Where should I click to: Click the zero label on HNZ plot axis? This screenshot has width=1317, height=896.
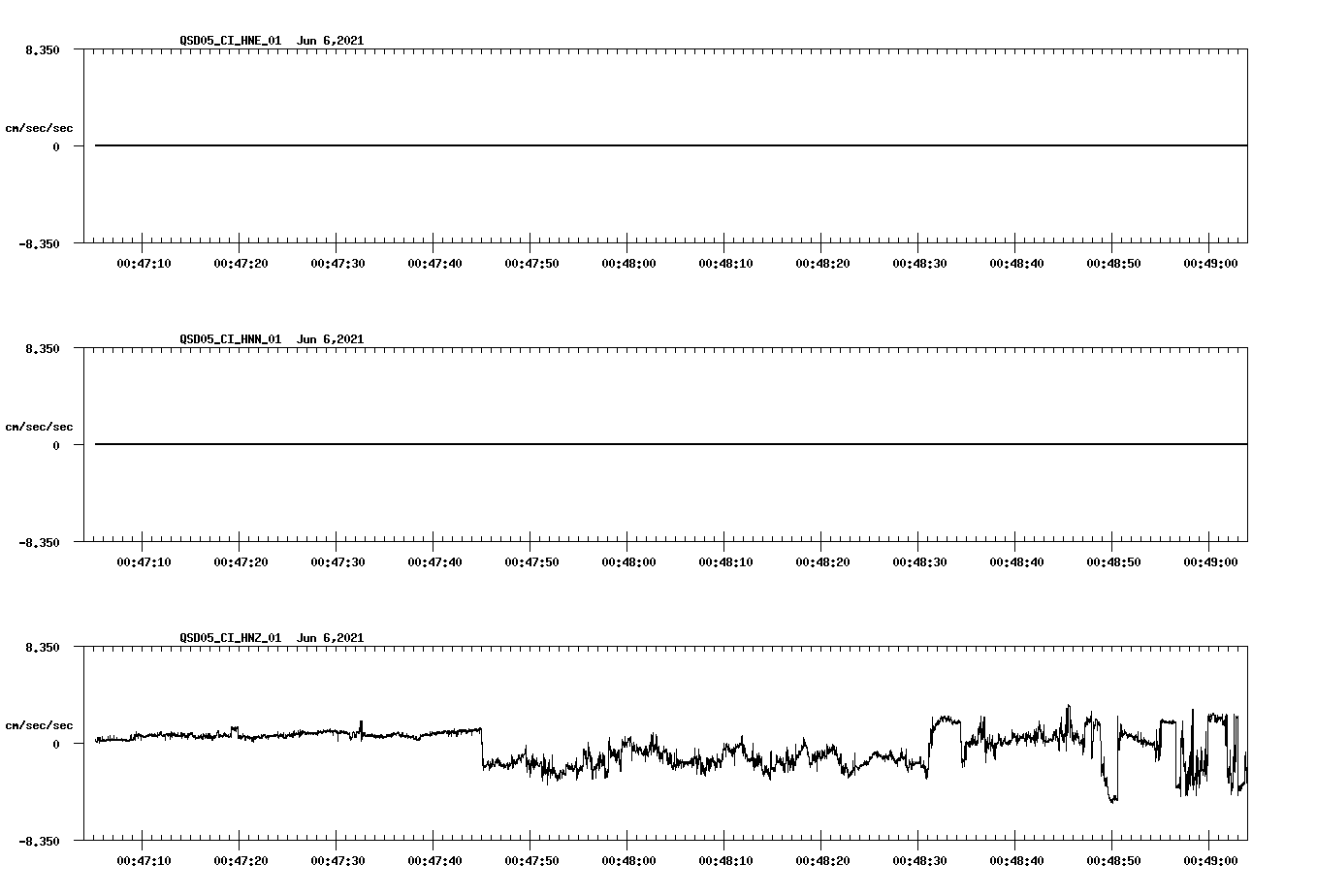coord(56,745)
